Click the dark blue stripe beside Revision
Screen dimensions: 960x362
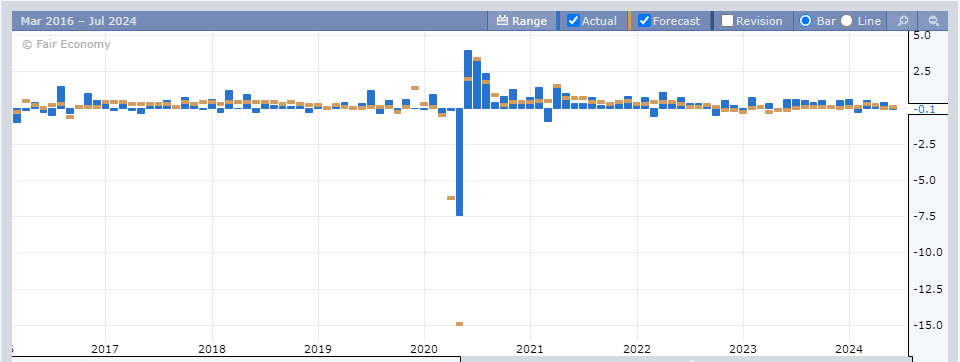tap(712, 21)
